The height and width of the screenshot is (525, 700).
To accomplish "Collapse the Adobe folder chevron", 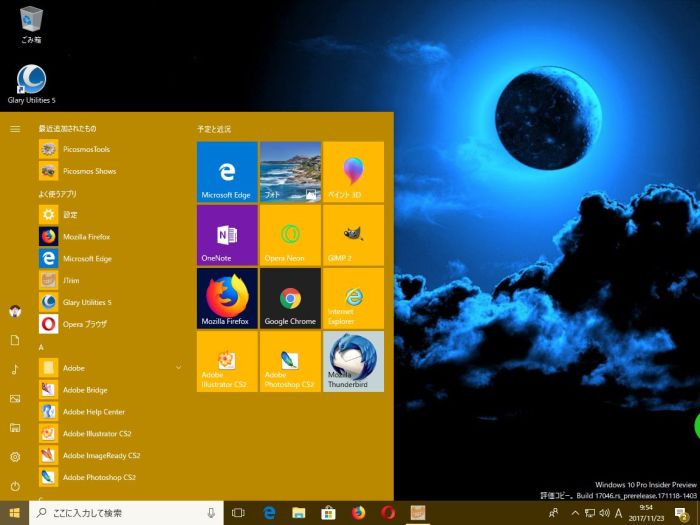I will (x=178, y=368).
